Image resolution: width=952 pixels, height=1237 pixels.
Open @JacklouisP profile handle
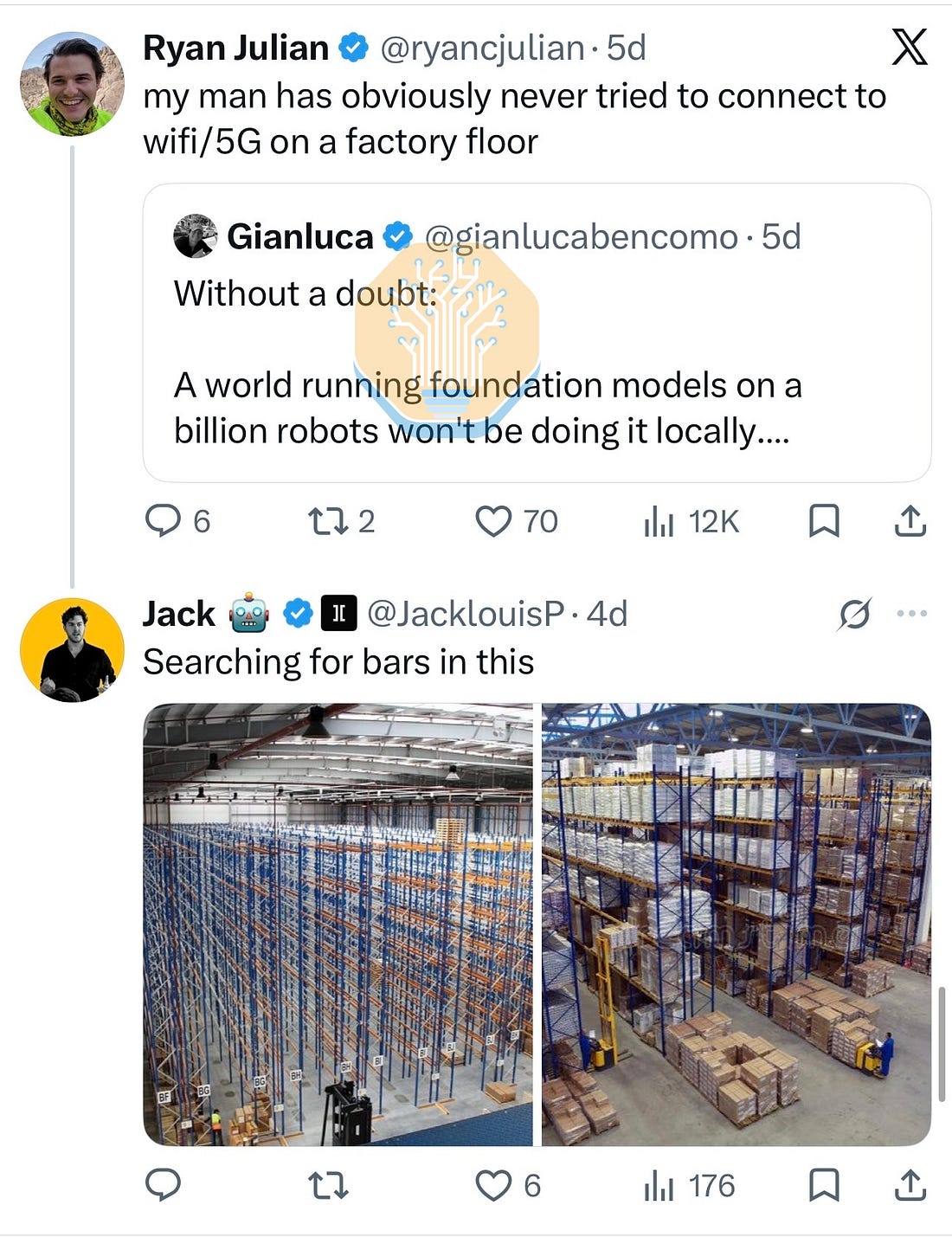point(466,614)
